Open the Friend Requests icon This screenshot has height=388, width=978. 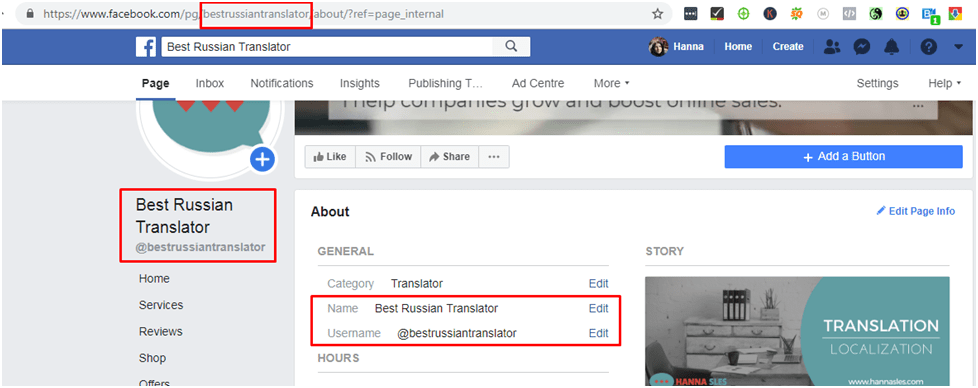832,47
